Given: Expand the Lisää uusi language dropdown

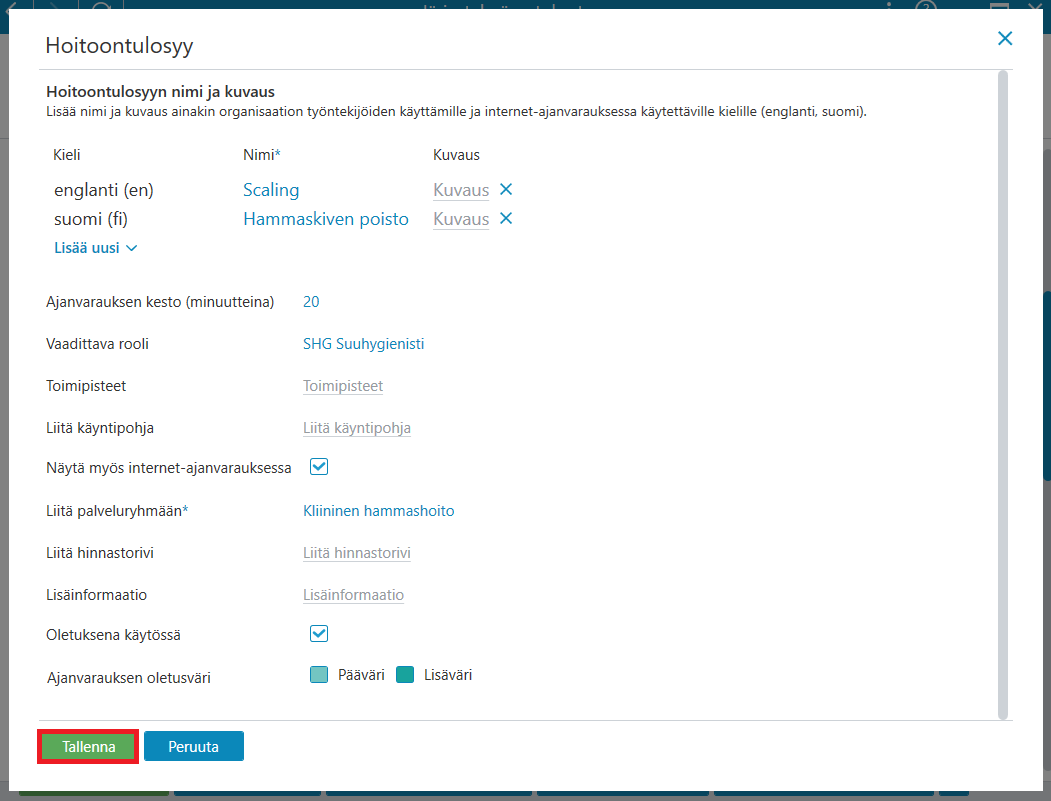Looking at the screenshot, I should (96, 248).
